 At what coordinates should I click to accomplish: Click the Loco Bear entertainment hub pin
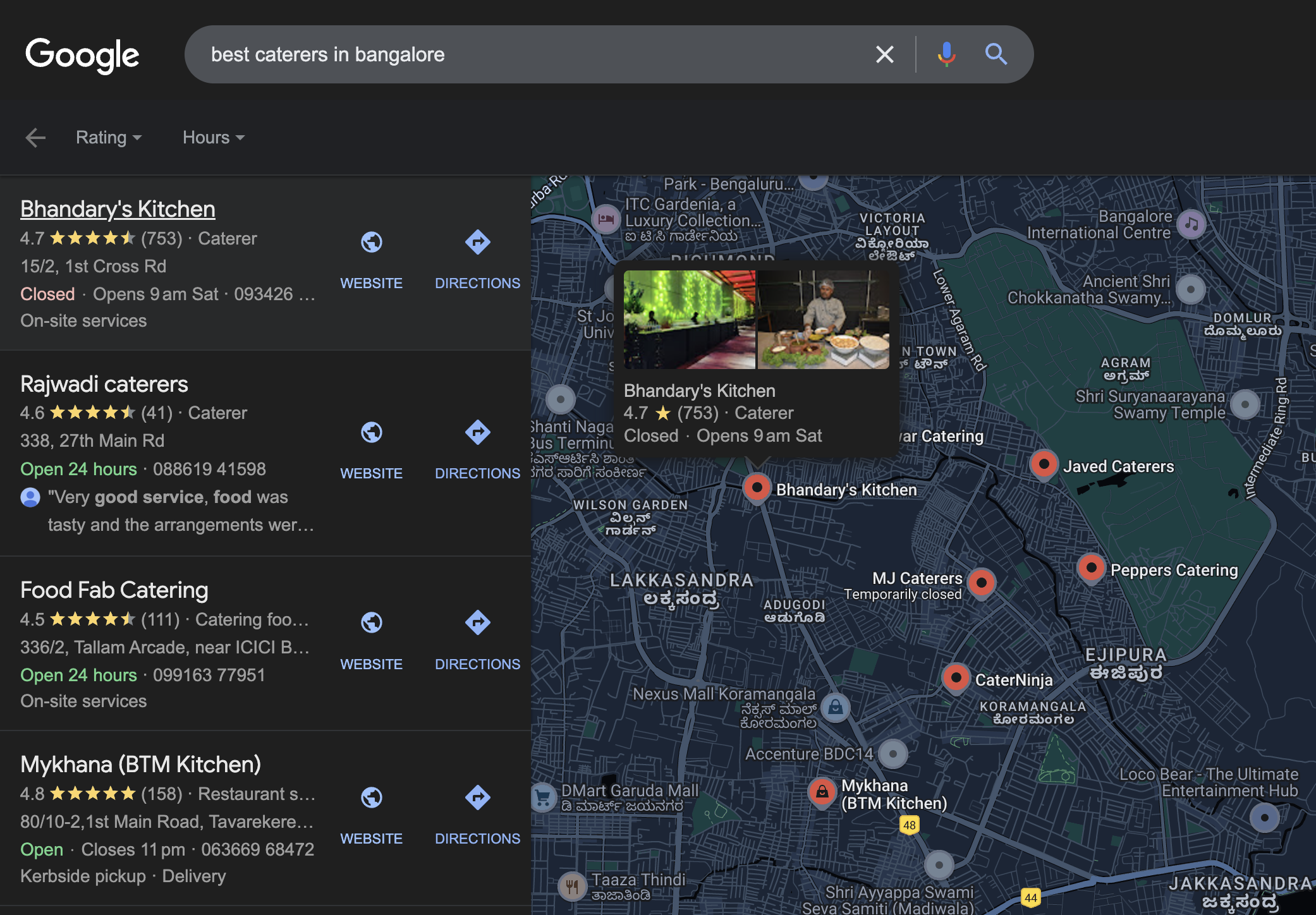[1265, 818]
